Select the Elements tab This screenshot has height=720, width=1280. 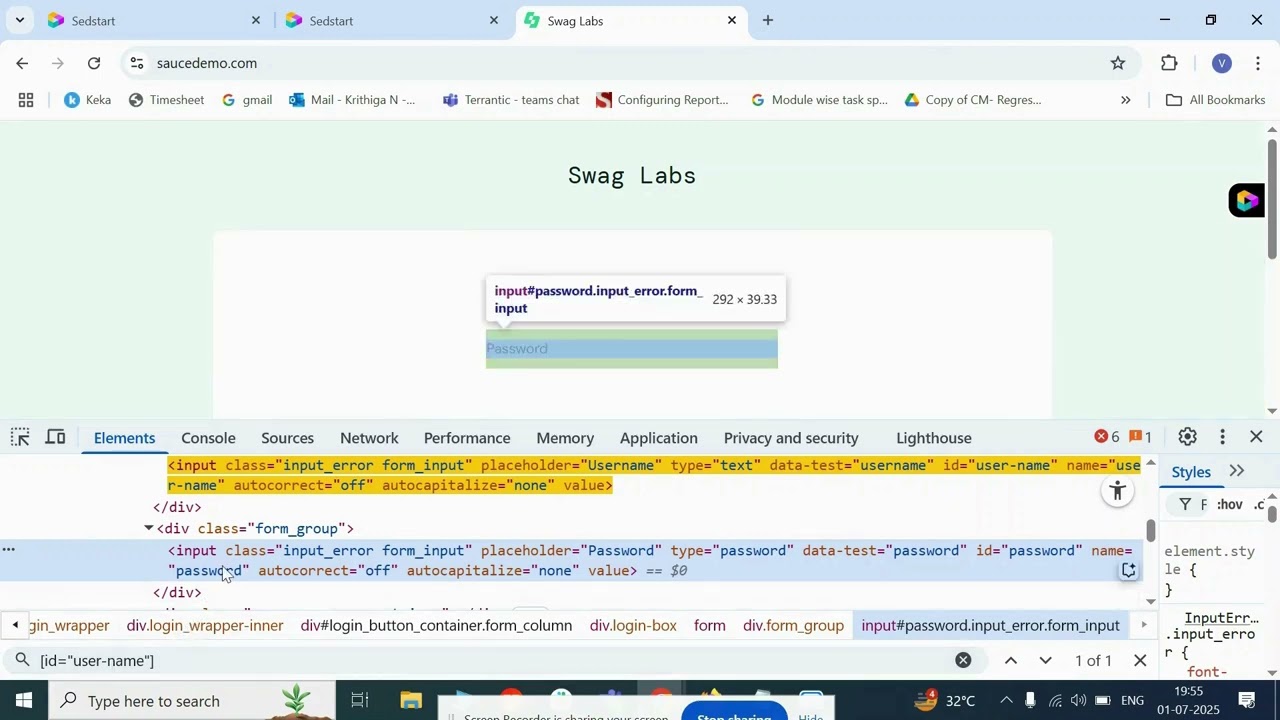[124, 438]
